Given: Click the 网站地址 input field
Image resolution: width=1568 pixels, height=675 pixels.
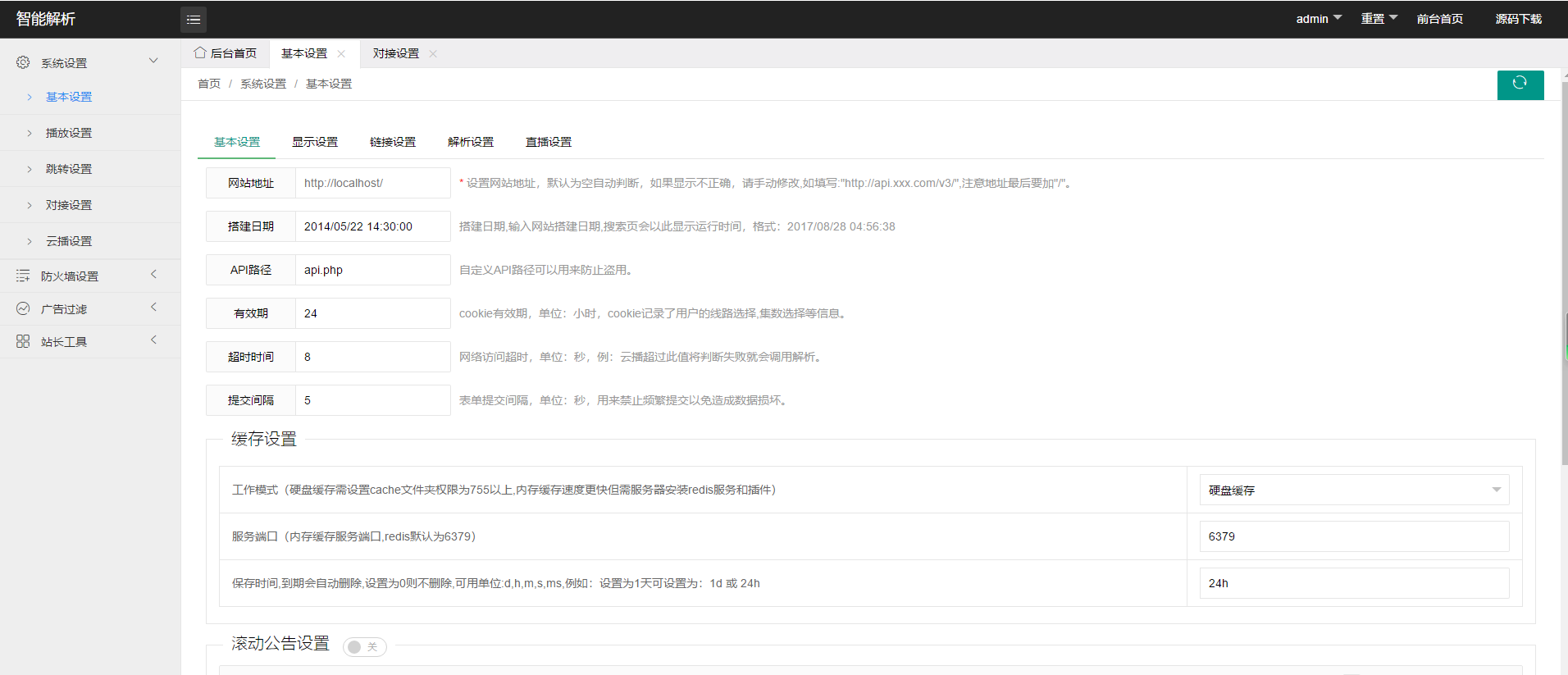Looking at the screenshot, I should (x=373, y=183).
